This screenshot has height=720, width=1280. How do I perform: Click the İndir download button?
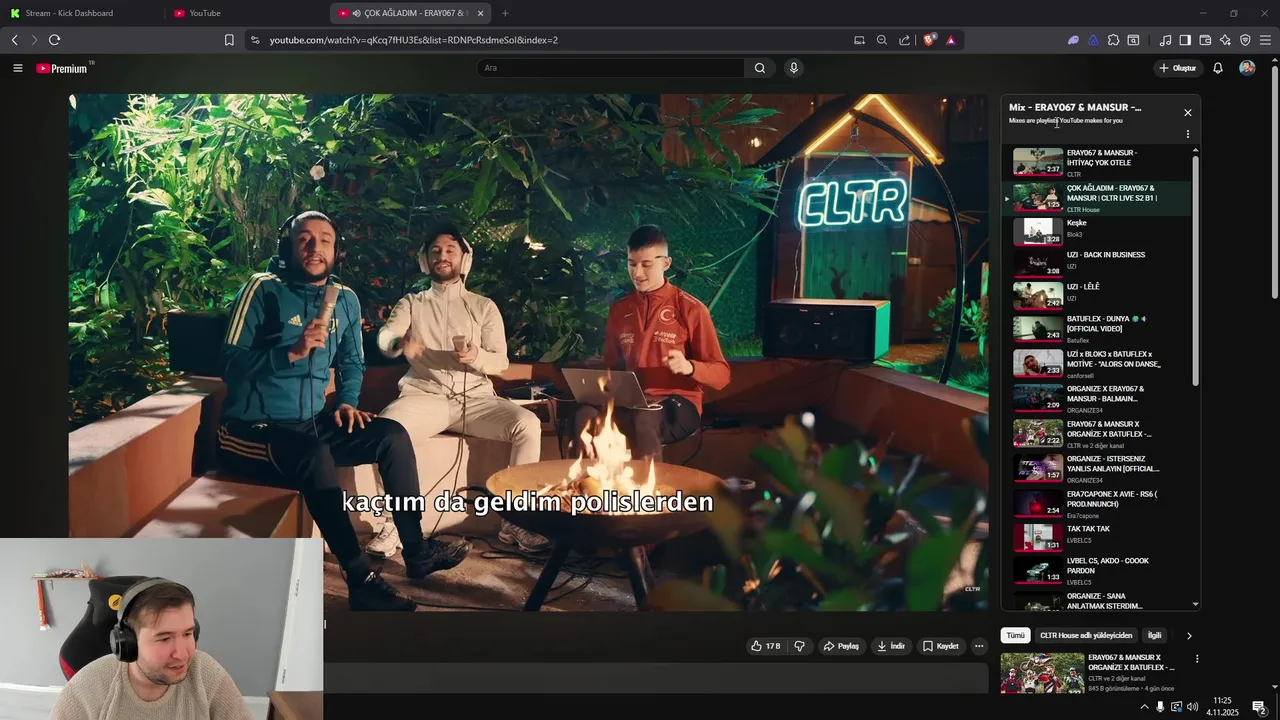pyautogui.click(x=891, y=646)
